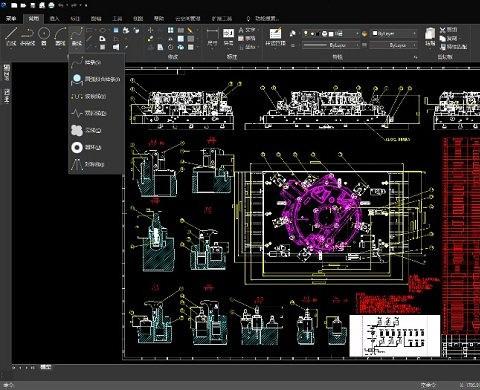The image size is (480, 390).
Task: Select the Circle drawing tool
Action: coord(44,36)
